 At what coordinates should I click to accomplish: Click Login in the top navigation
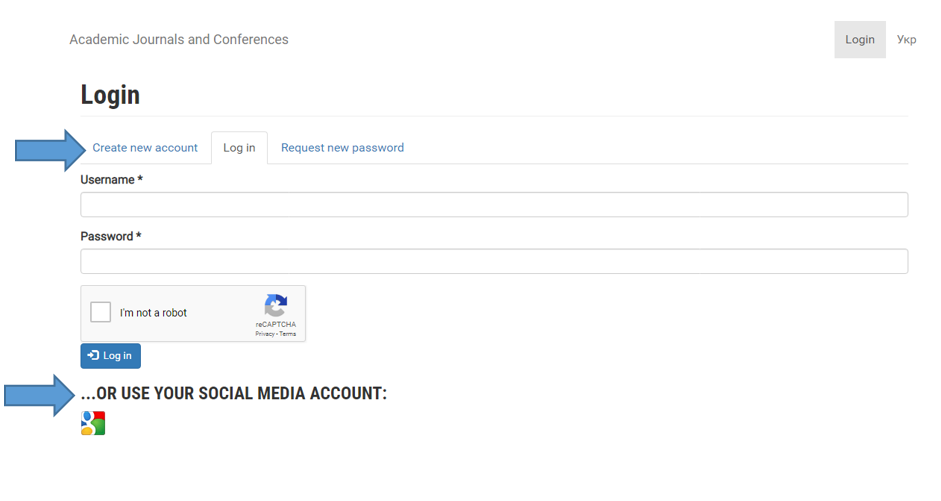click(x=859, y=40)
